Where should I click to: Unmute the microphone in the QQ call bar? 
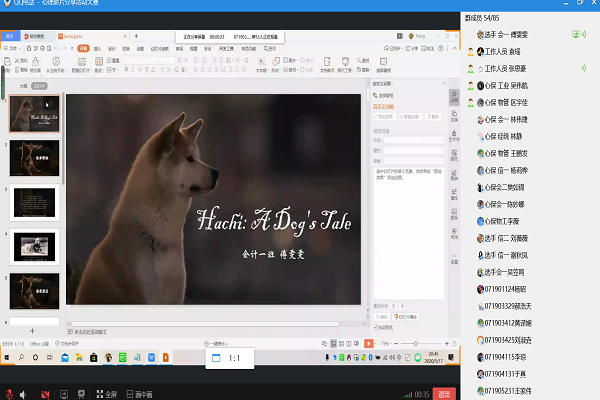pos(9,394)
